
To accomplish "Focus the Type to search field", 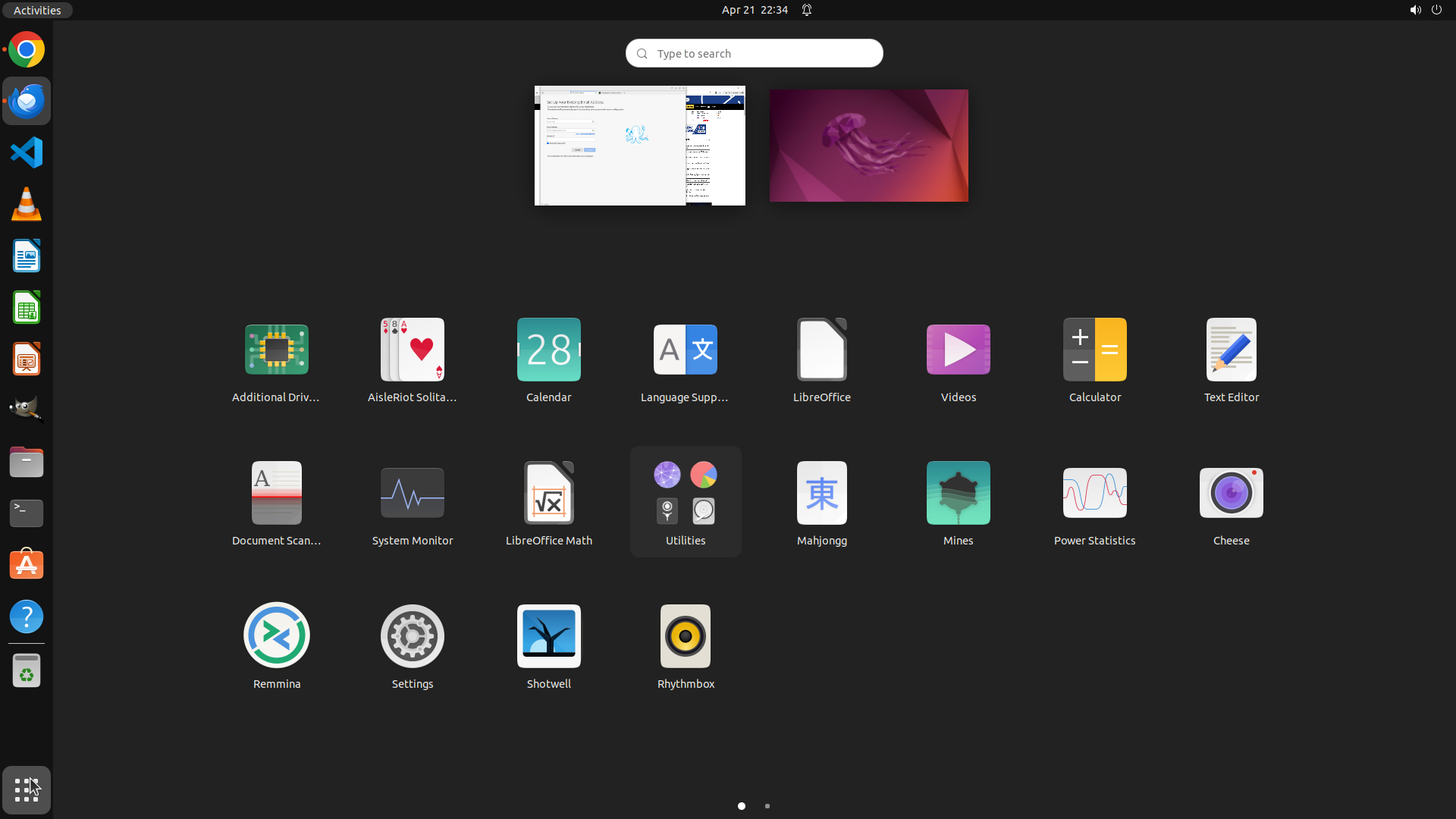I will (755, 53).
